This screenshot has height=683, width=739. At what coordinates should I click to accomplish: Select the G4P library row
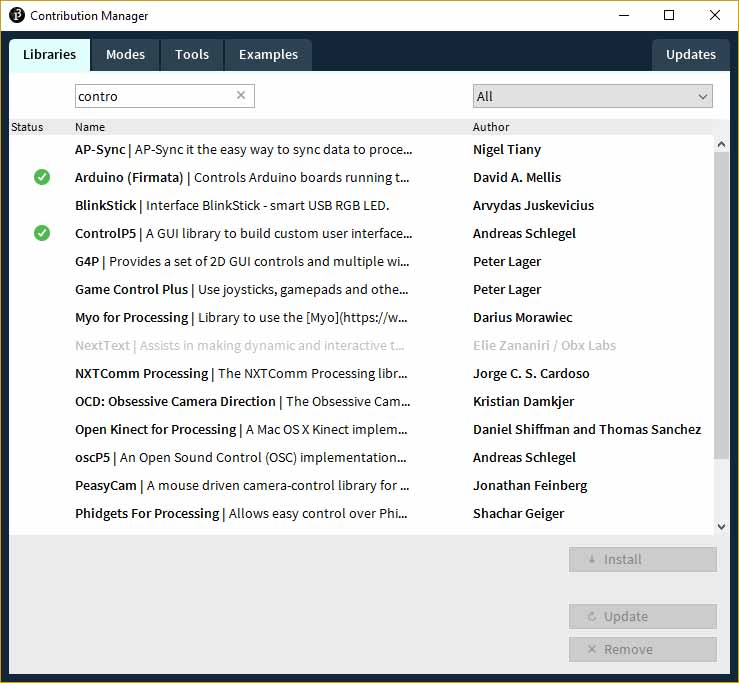[x=361, y=261]
